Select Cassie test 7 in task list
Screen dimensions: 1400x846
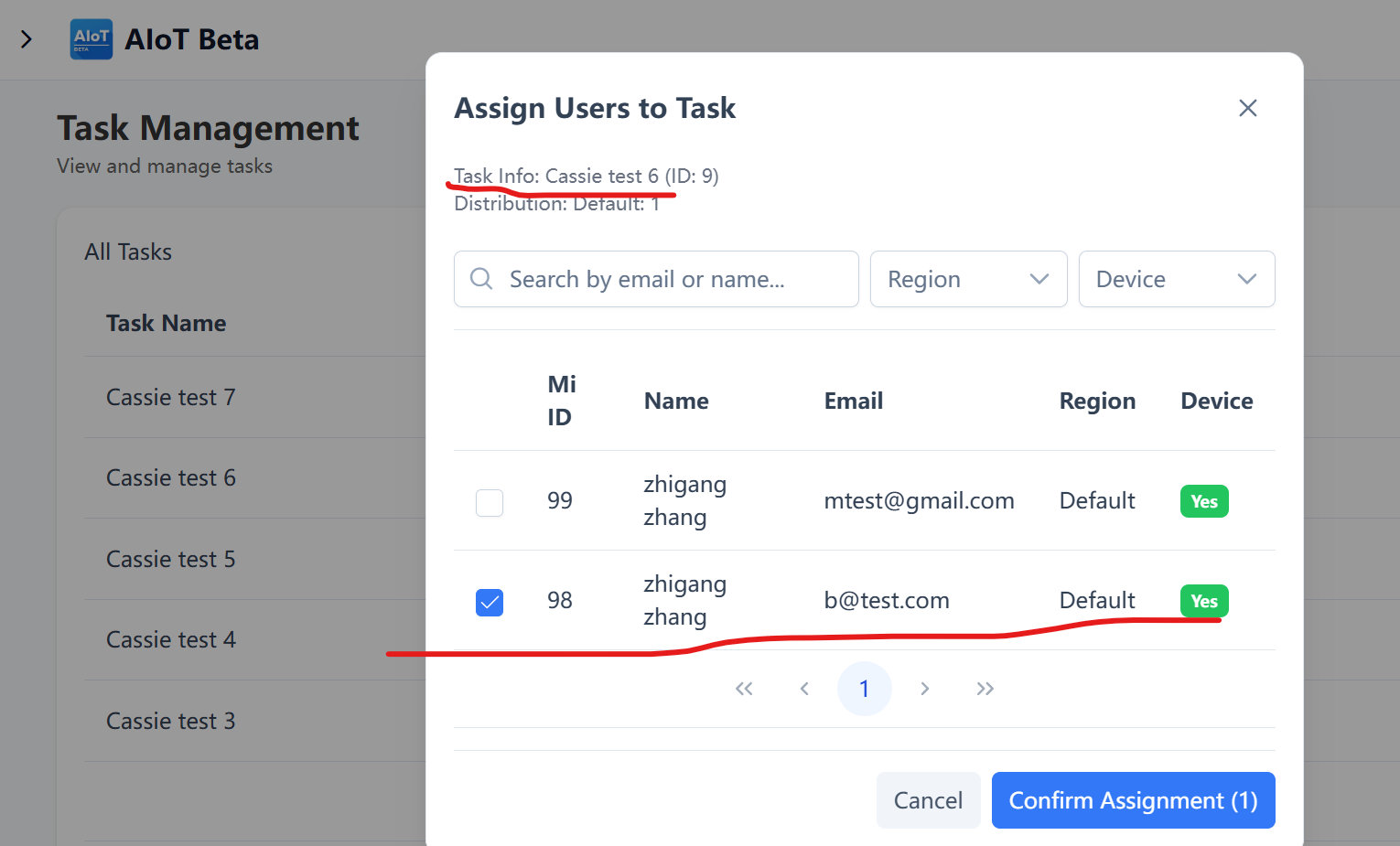click(x=171, y=397)
